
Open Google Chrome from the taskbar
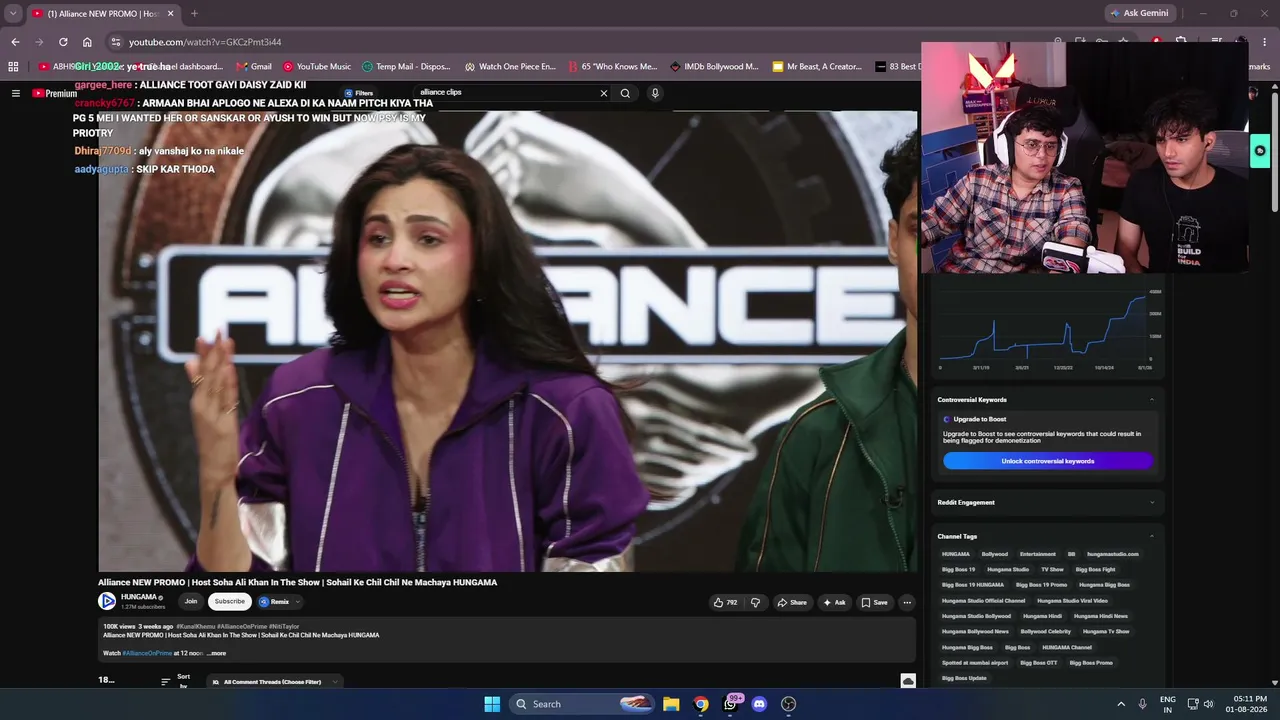tap(701, 704)
